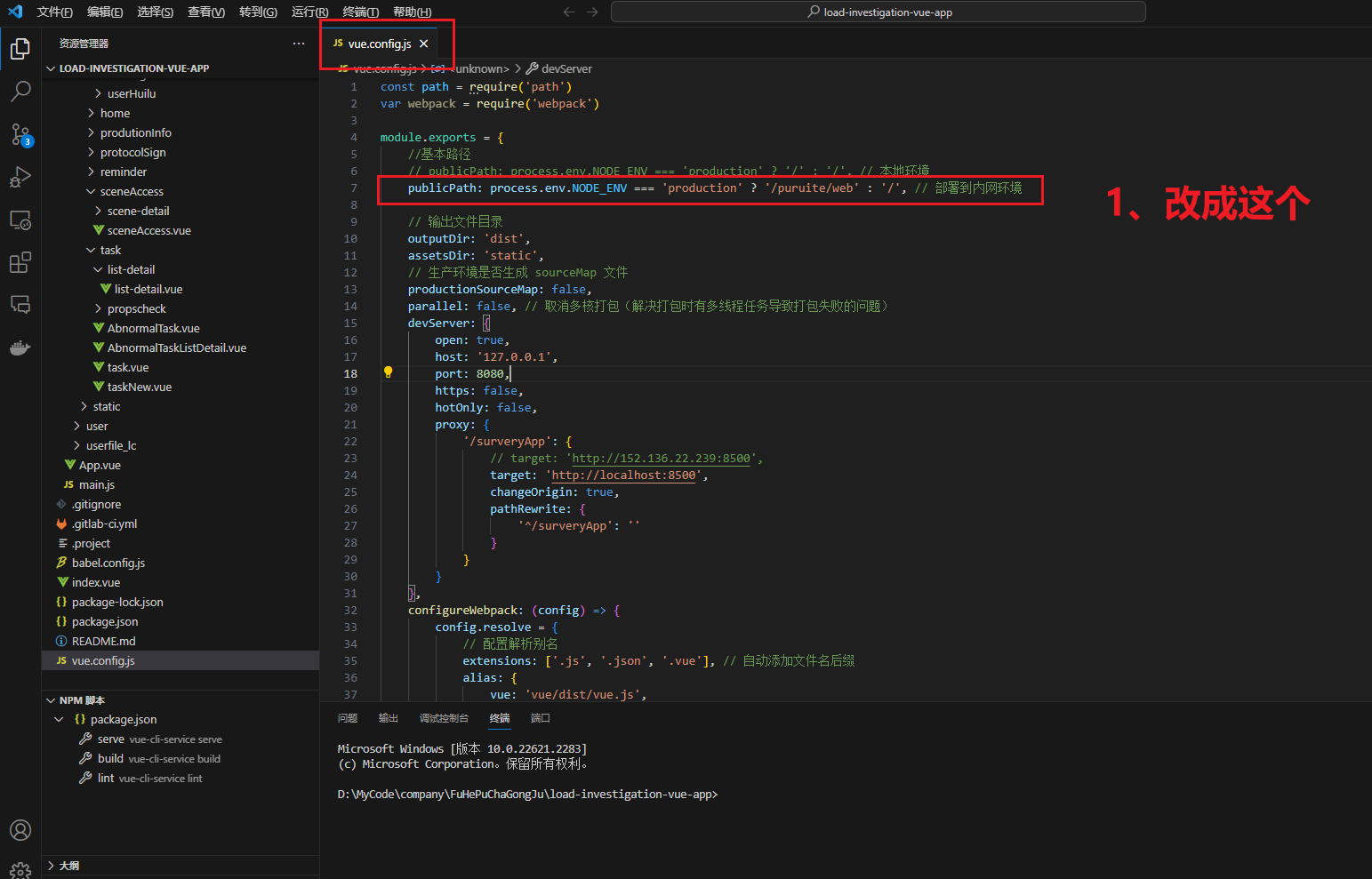Click the Accounts icon in activity bar
1372x879 pixels.
(20, 830)
